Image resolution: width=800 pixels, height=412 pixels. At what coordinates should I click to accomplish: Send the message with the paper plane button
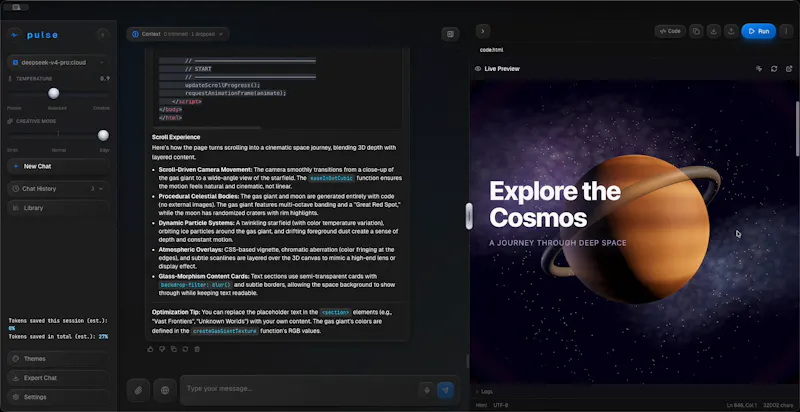[445, 391]
